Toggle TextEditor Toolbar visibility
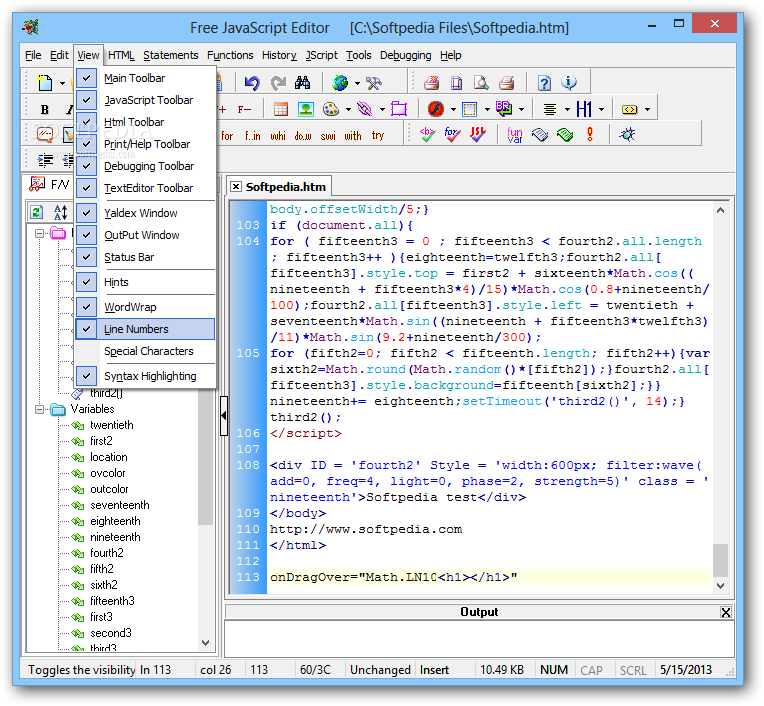Image resolution: width=764 pixels, height=706 pixels. [145, 188]
